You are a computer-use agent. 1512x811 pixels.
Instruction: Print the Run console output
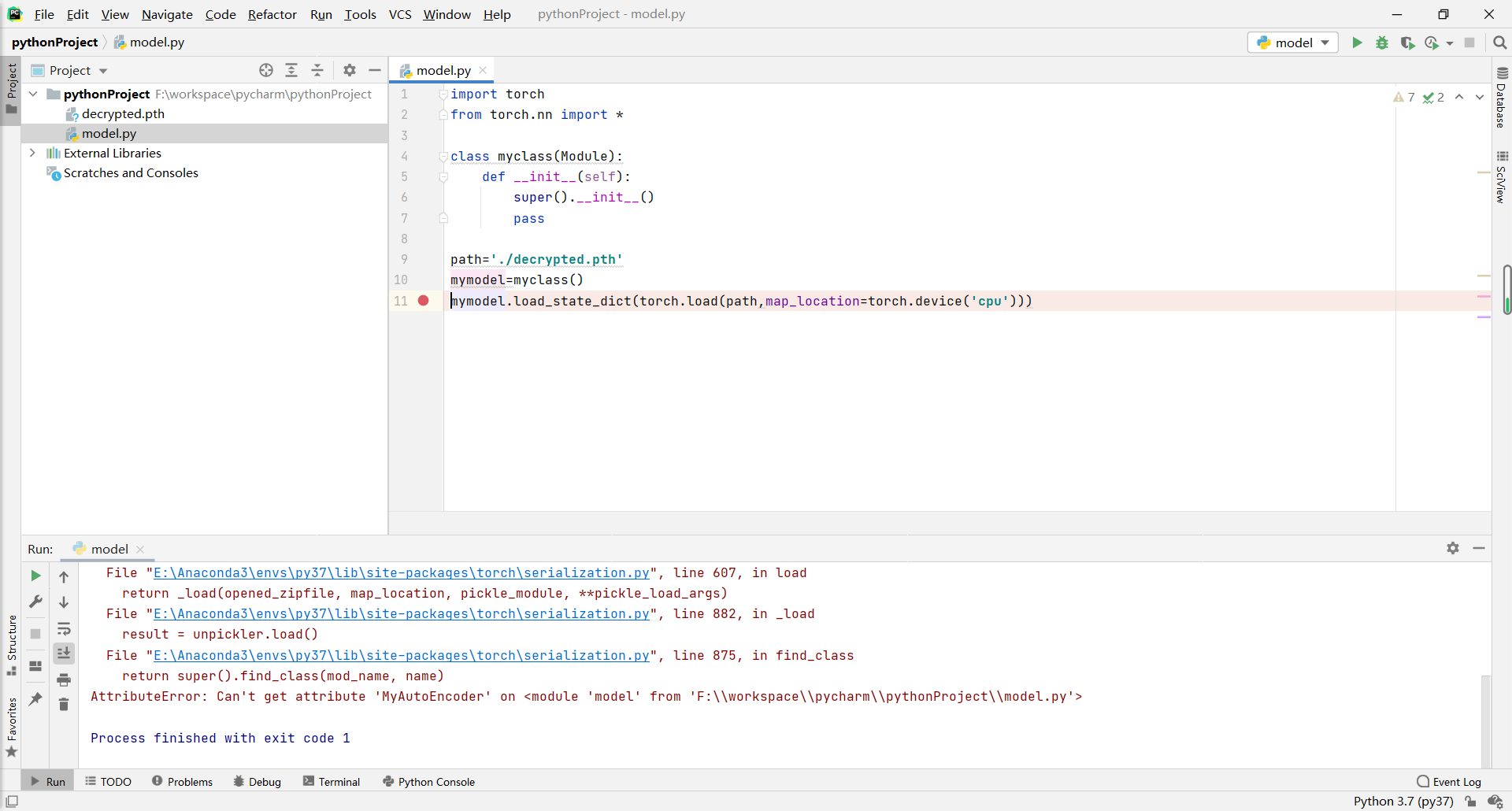[64, 679]
